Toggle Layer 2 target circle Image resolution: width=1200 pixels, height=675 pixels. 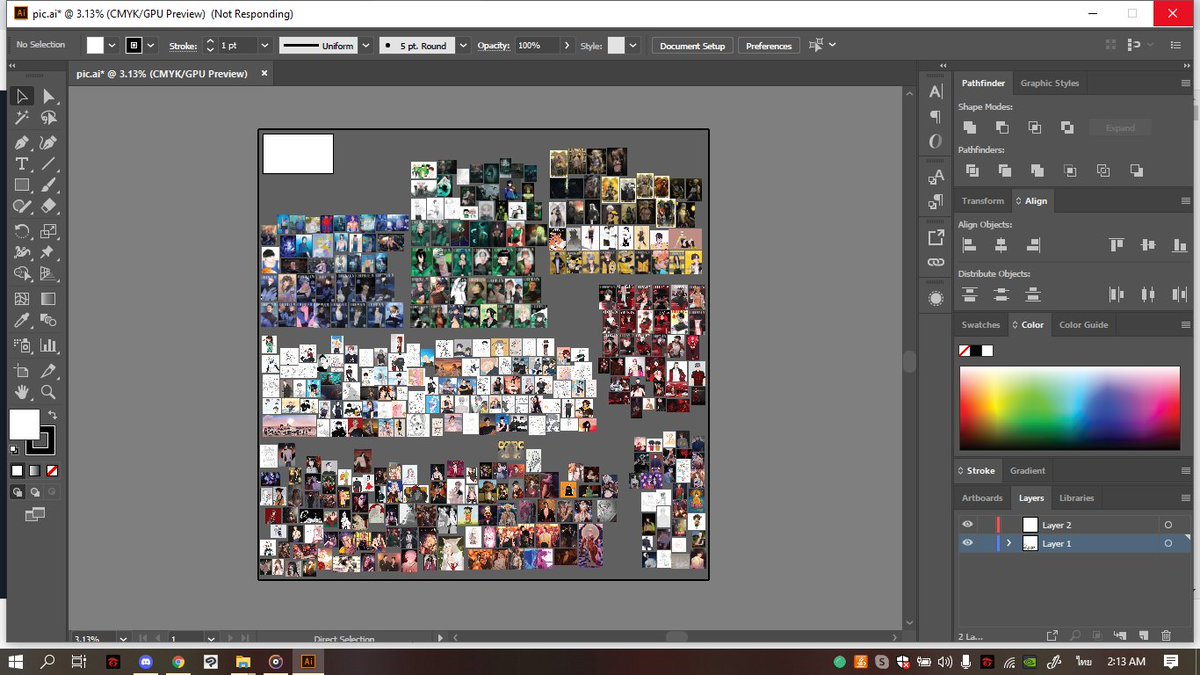[1168, 525]
